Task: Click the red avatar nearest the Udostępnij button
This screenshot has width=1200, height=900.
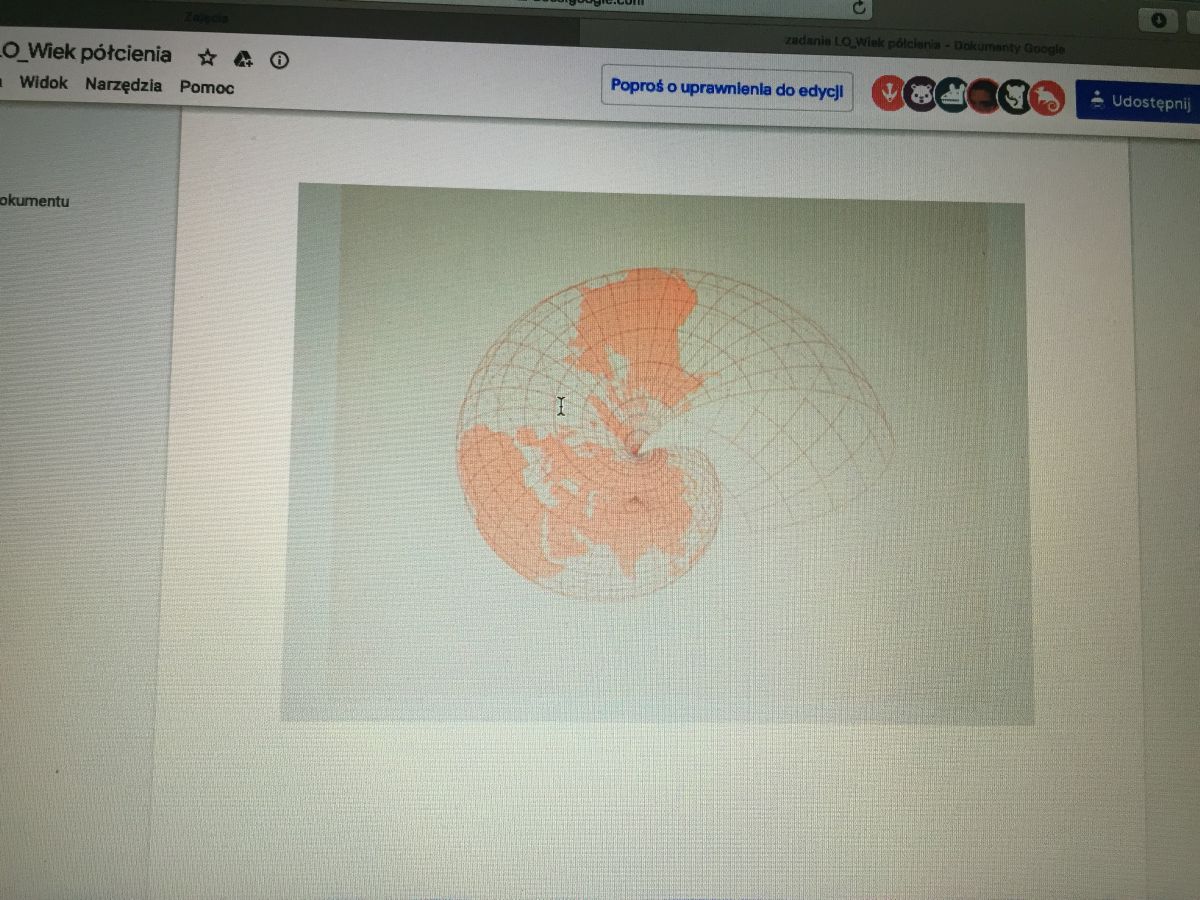Action: tap(1047, 98)
